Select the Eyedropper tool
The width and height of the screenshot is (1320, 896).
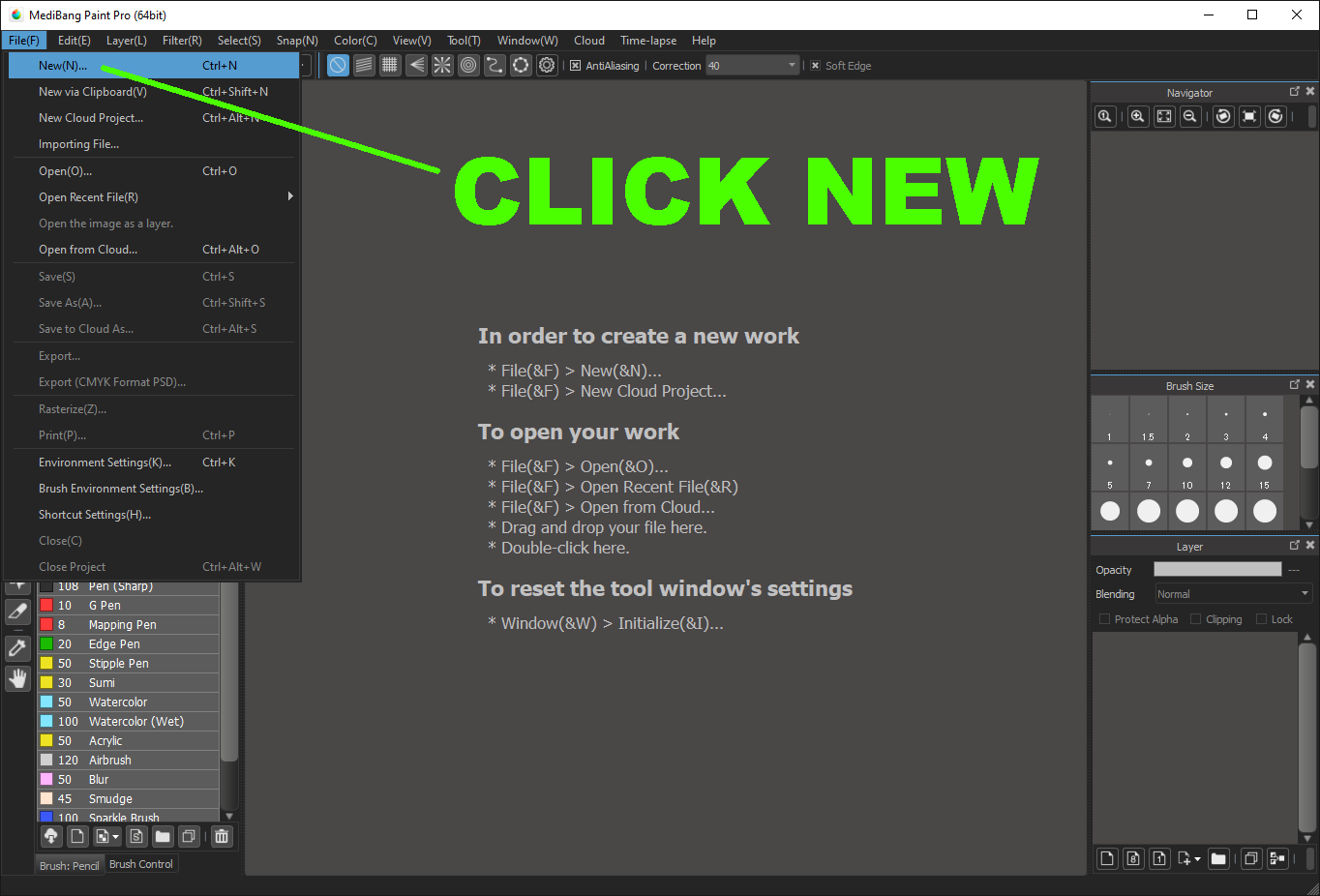tap(17, 647)
